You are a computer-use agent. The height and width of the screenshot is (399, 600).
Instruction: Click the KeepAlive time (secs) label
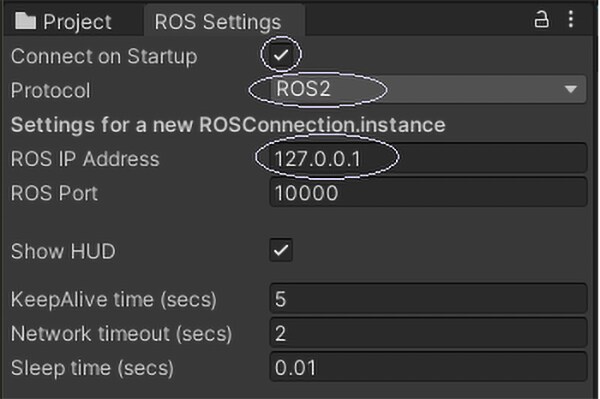tap(114, 300)
